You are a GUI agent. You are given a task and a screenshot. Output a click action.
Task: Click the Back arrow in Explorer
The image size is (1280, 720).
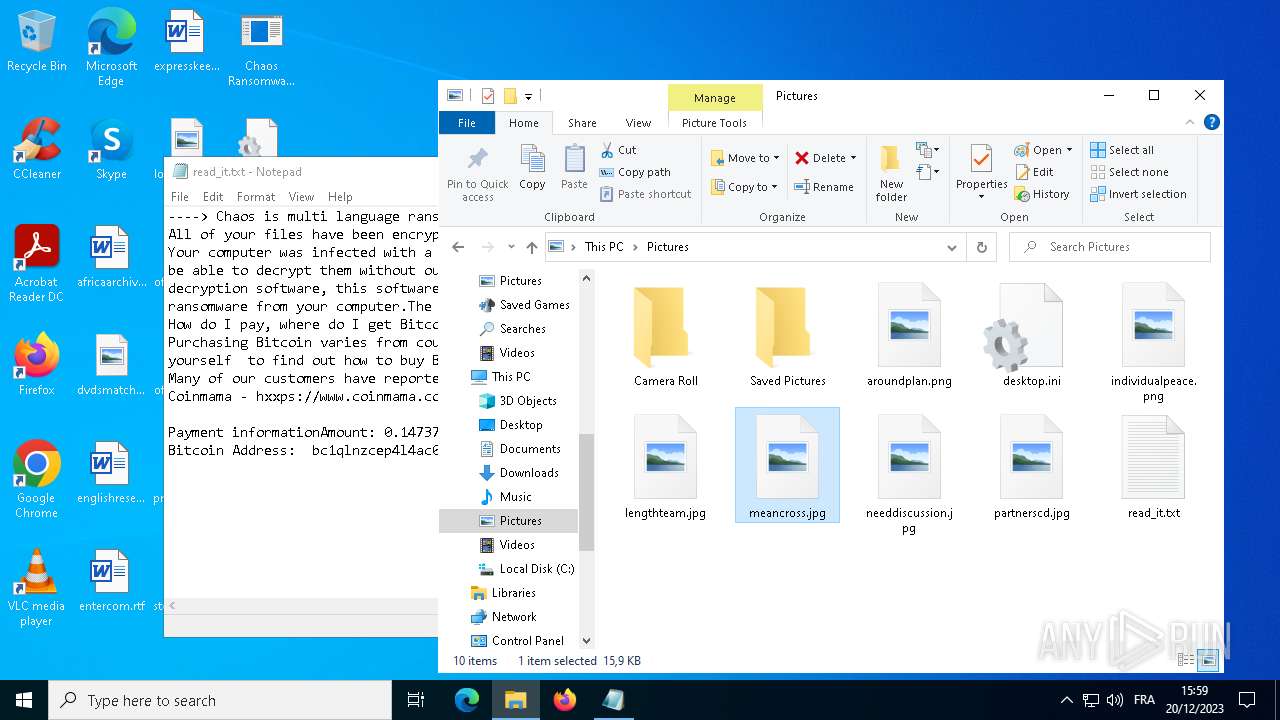click(458, 247)
